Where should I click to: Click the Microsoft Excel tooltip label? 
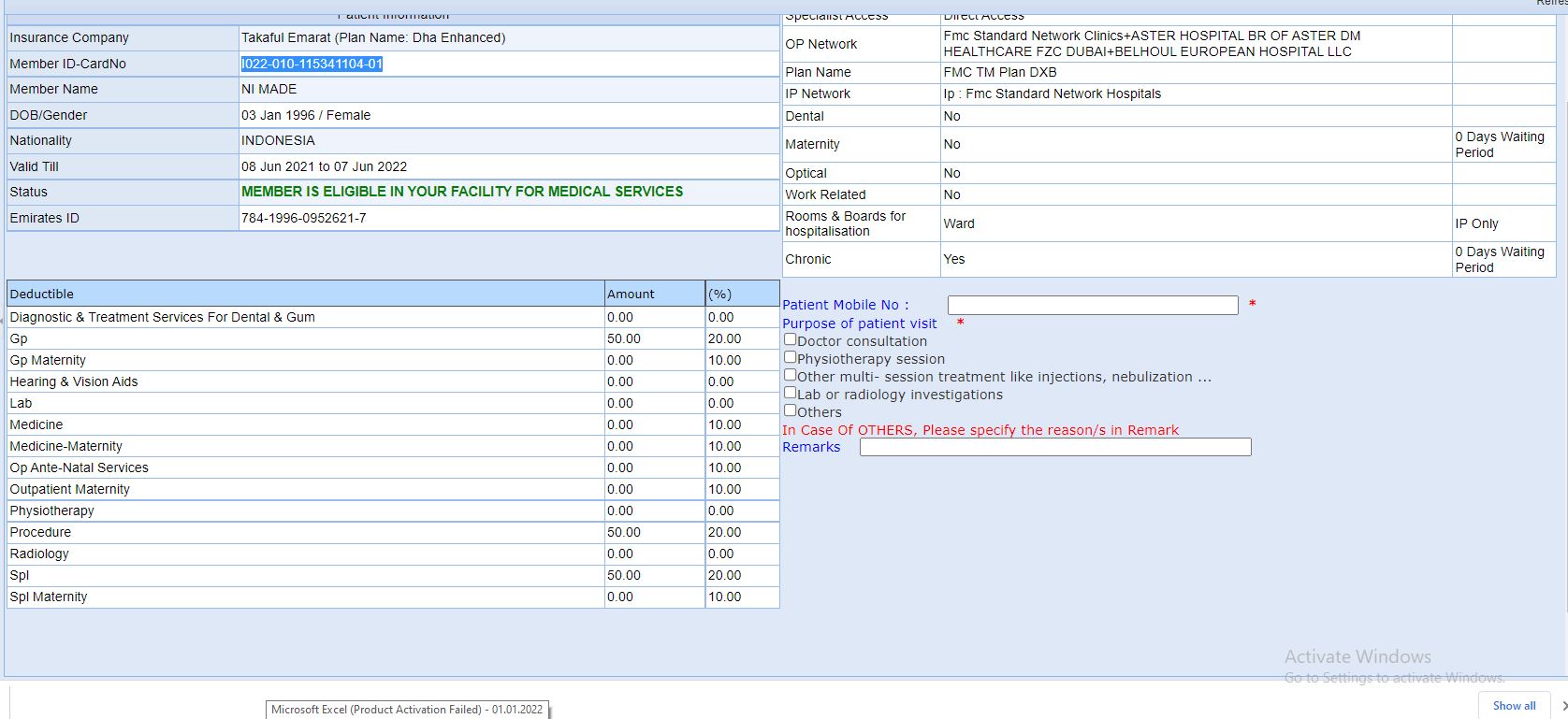click(406, 710)
